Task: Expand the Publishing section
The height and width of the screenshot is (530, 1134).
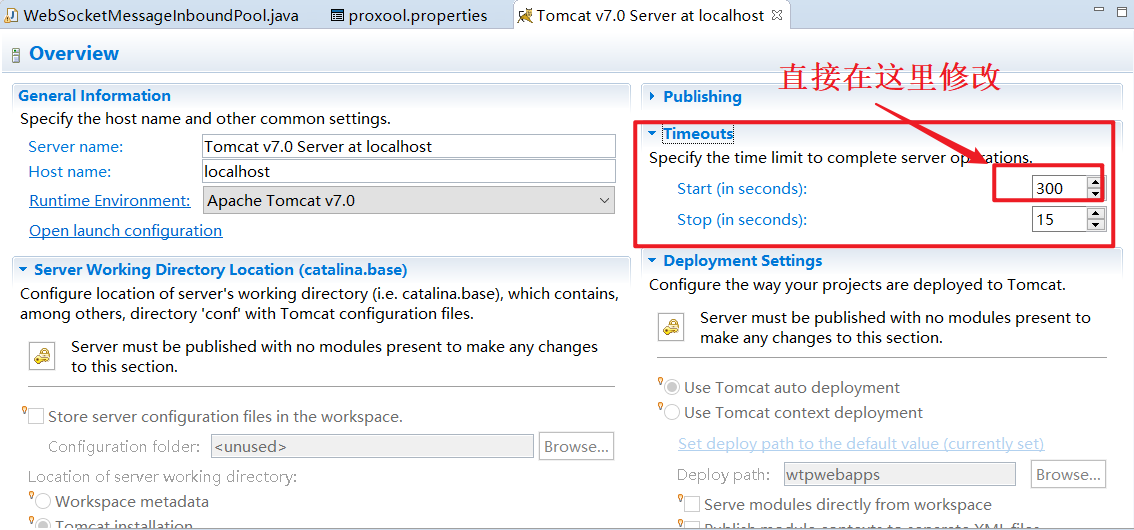Action: pos(652,96)
